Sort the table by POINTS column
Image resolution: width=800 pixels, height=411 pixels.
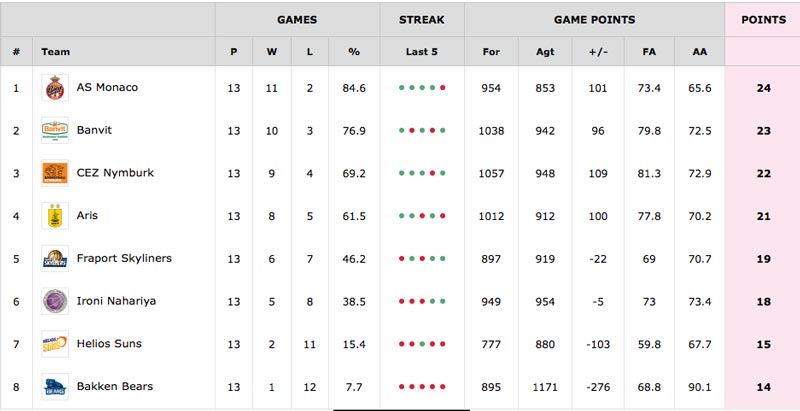click(x=763, y=20)
